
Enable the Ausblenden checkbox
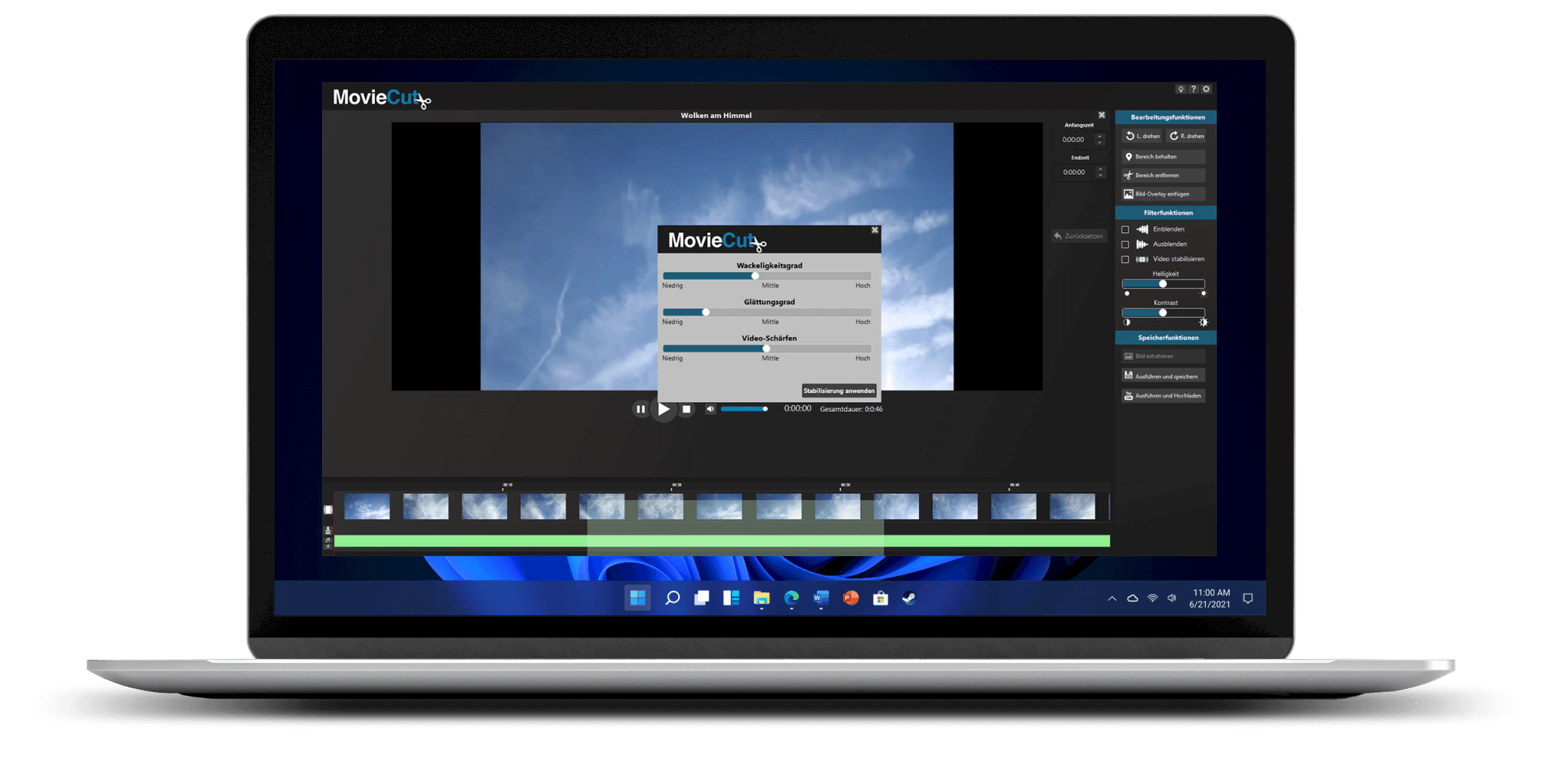coord(1125,245)
